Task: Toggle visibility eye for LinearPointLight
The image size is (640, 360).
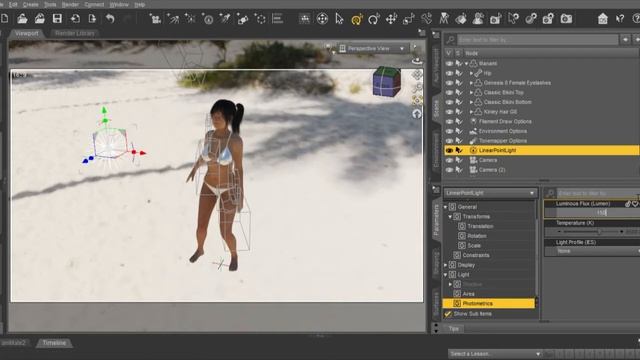Action: point(449,150)
